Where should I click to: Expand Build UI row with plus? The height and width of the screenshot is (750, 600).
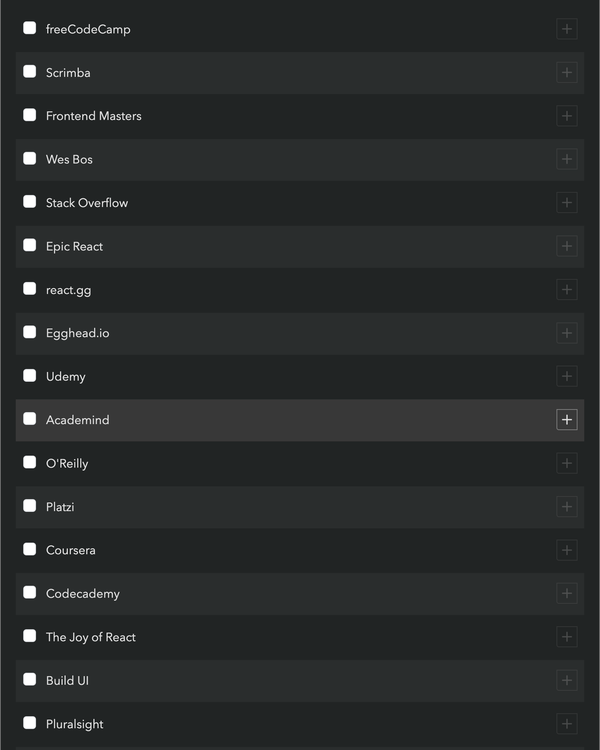coord(566,680)
